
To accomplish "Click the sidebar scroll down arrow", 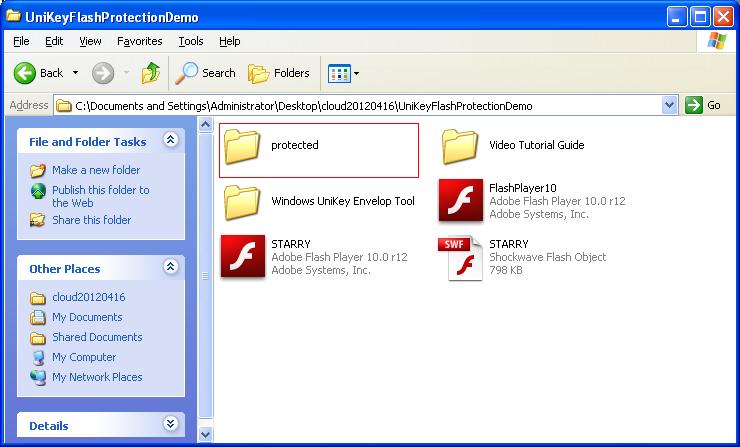I will tap(205, 434).
